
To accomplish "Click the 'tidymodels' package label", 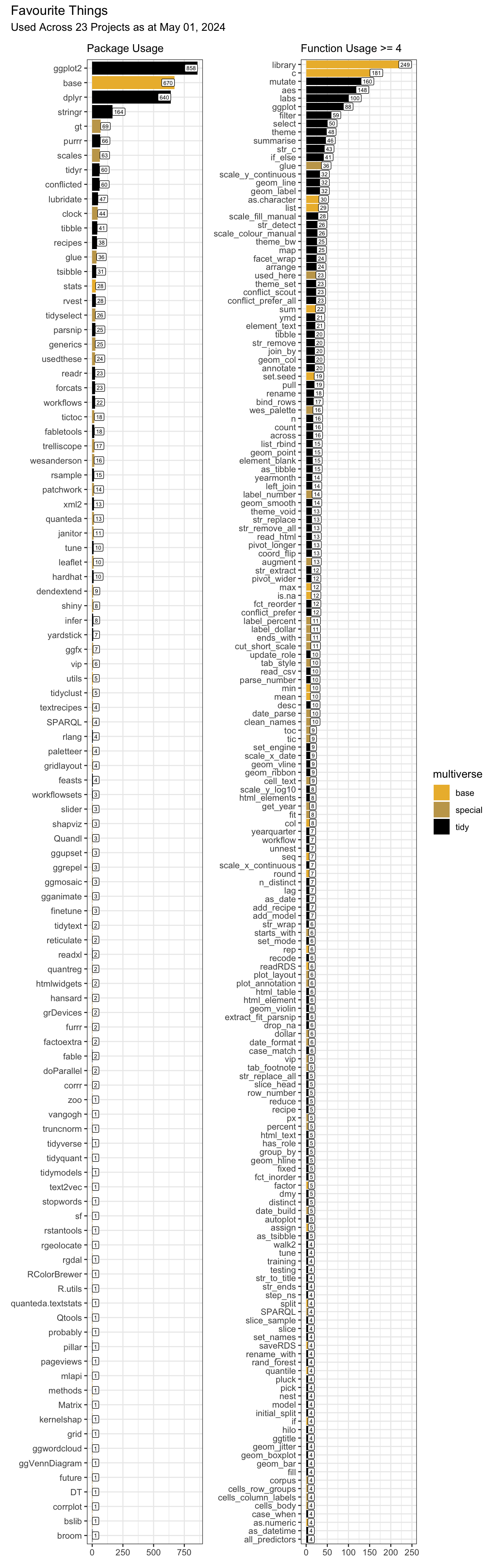I will 61,1172.
